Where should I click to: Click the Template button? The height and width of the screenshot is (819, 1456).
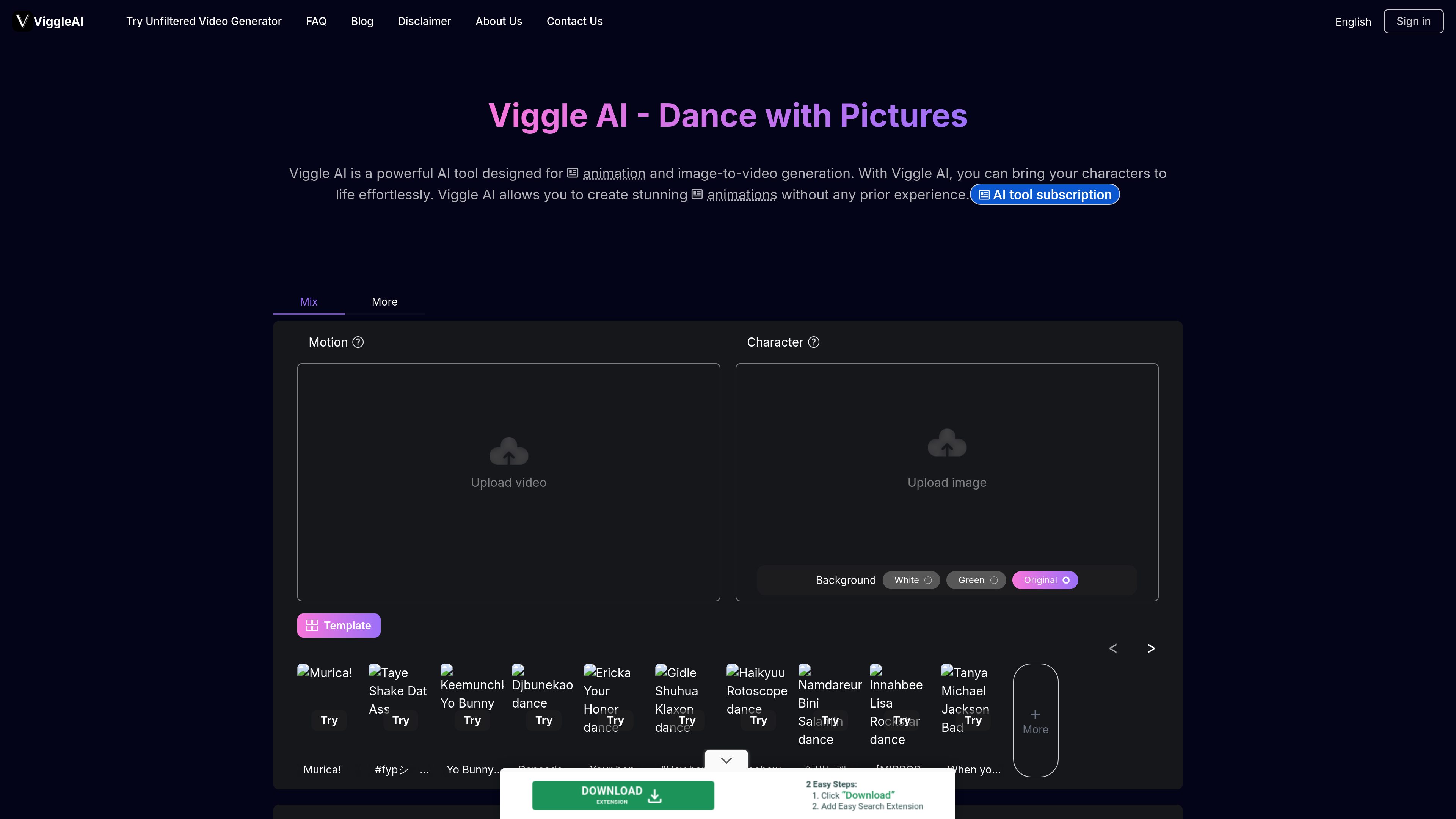(x=339, y=625)
